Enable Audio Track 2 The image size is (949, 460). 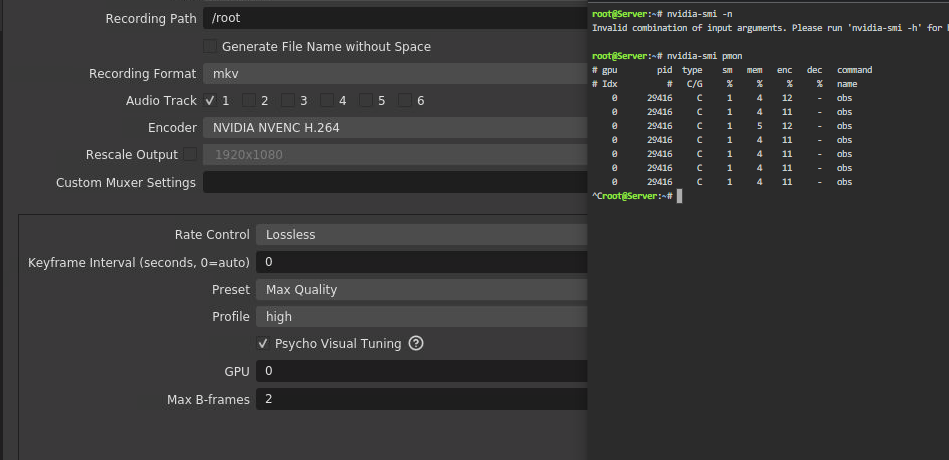249,100
